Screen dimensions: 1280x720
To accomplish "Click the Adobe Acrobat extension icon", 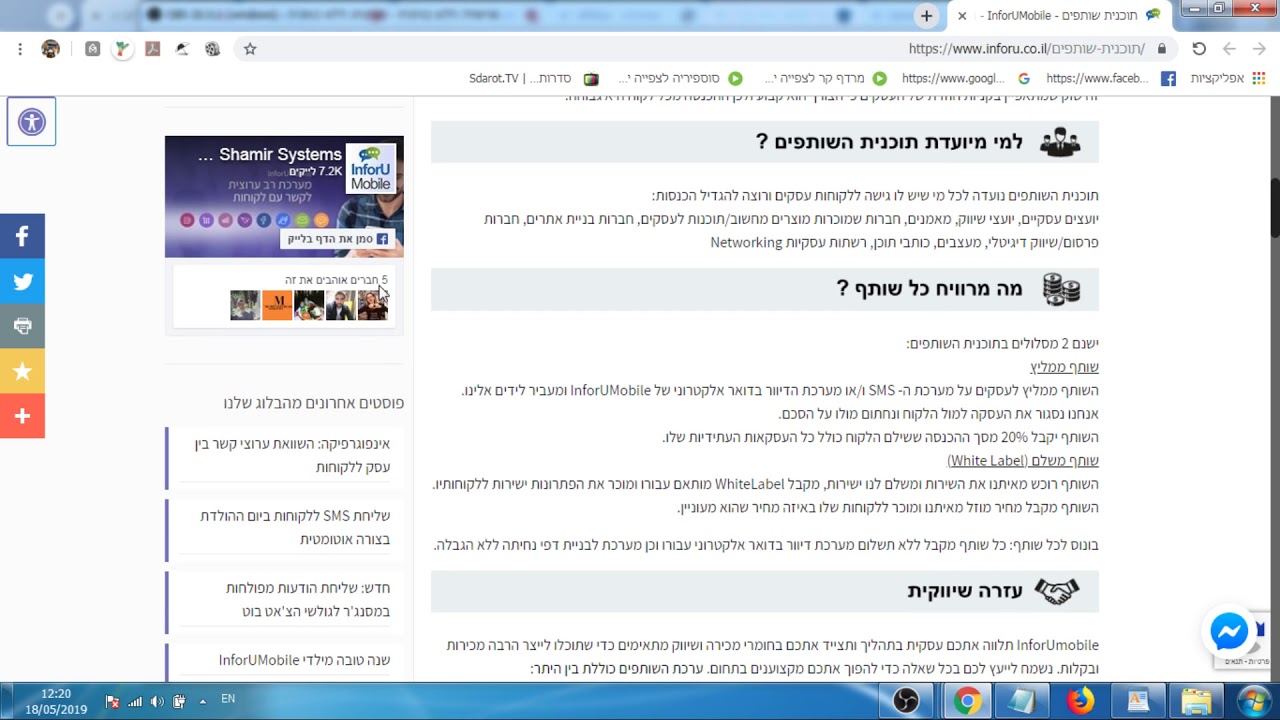I will (153, 49).
